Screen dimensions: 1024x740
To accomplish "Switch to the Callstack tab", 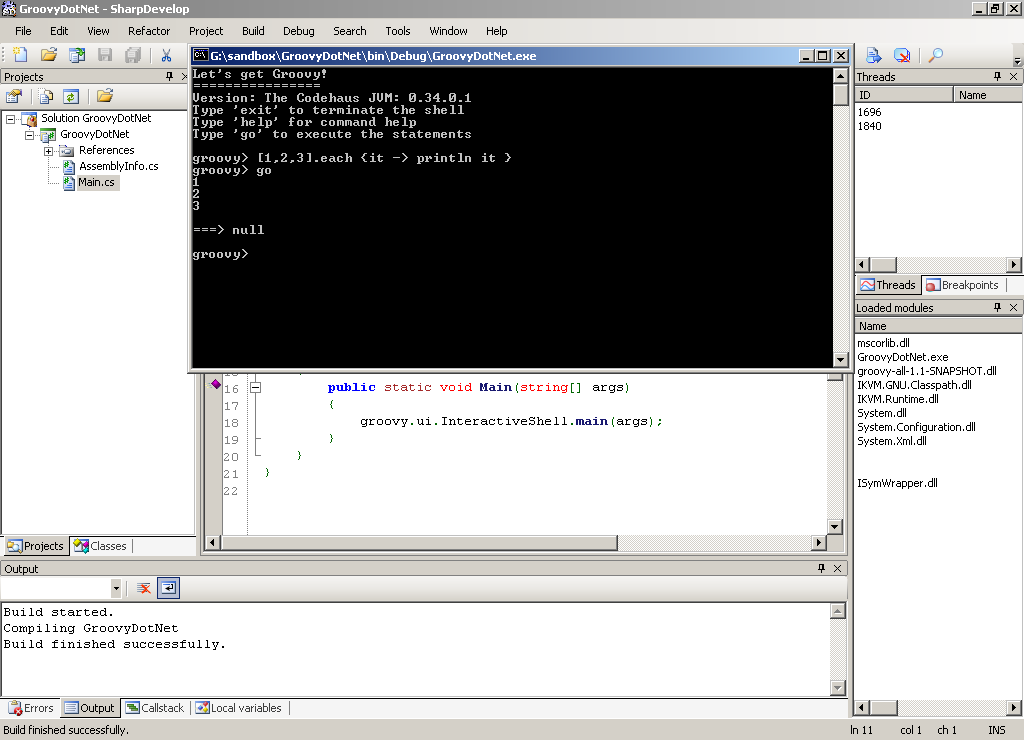I will click(155, 708).
